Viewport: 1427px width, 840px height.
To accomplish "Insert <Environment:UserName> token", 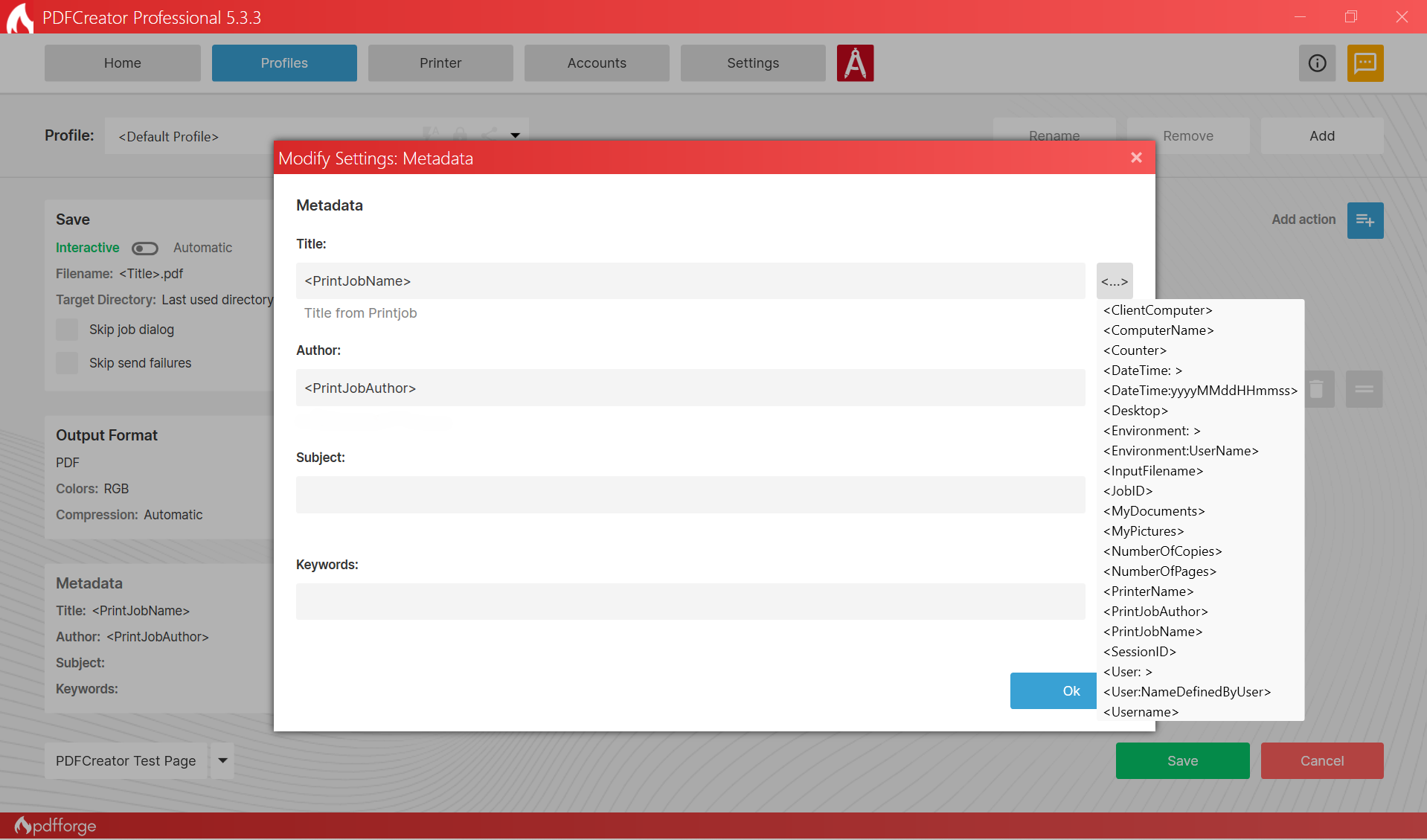I will [1181, 451].
